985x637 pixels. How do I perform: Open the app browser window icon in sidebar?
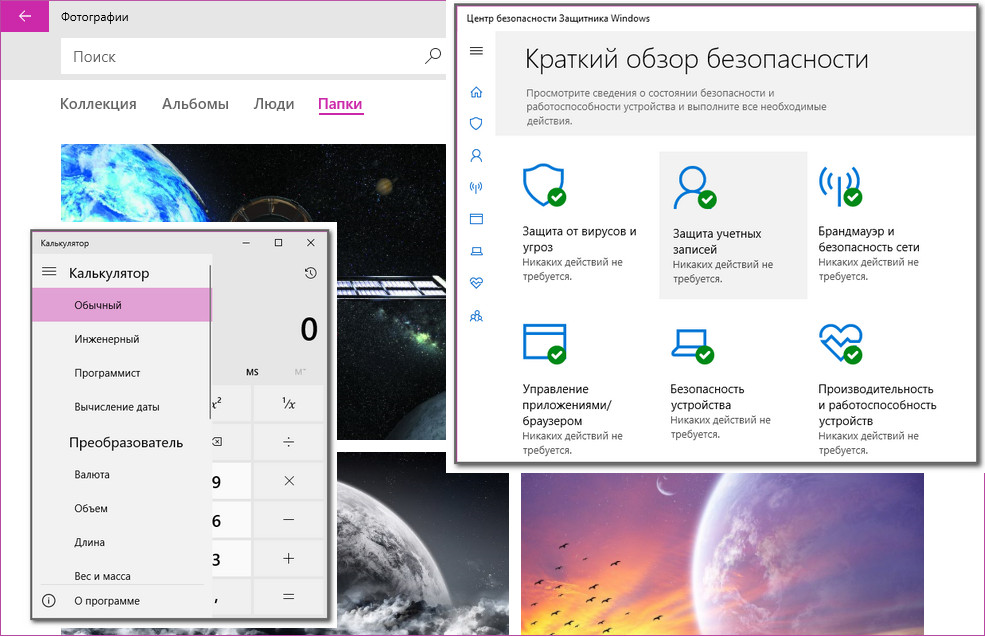coord(476,219)
